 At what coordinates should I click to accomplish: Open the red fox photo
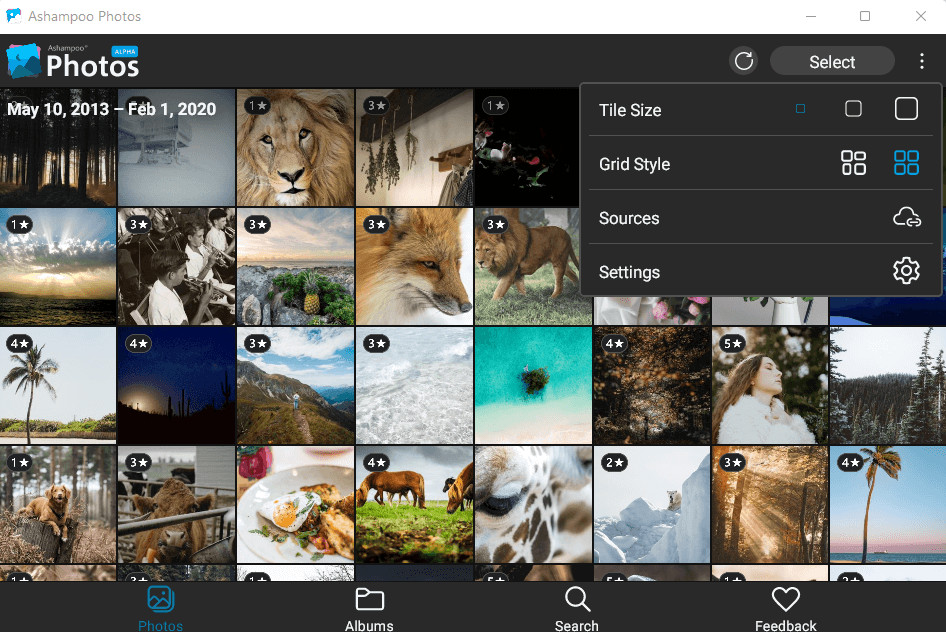click(414, 267)
